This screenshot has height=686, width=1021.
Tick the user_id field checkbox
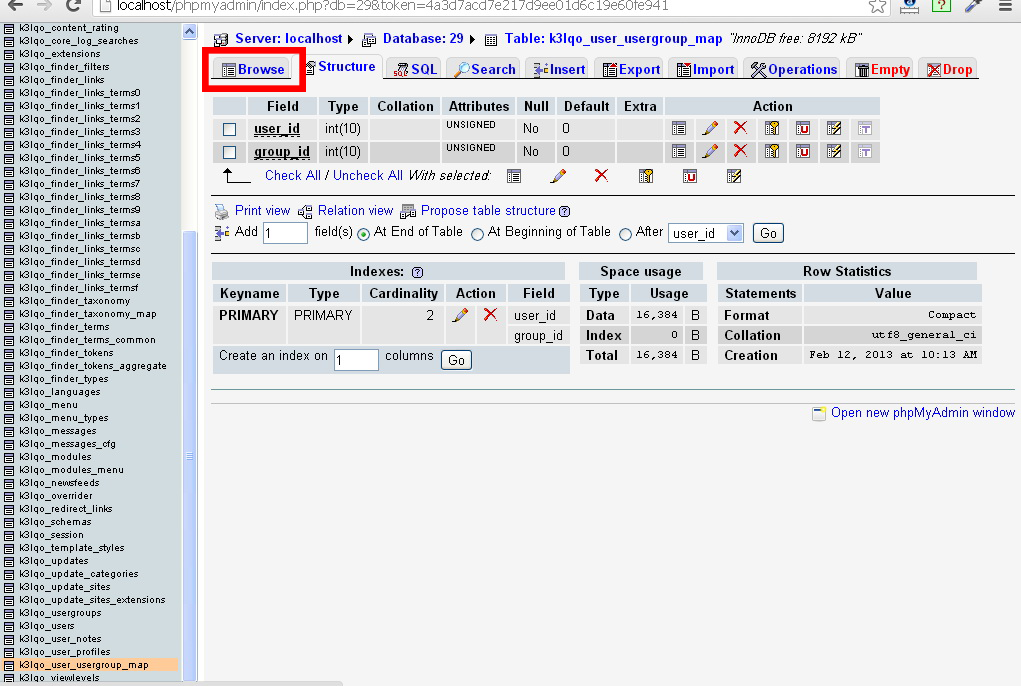coord(230,129)
